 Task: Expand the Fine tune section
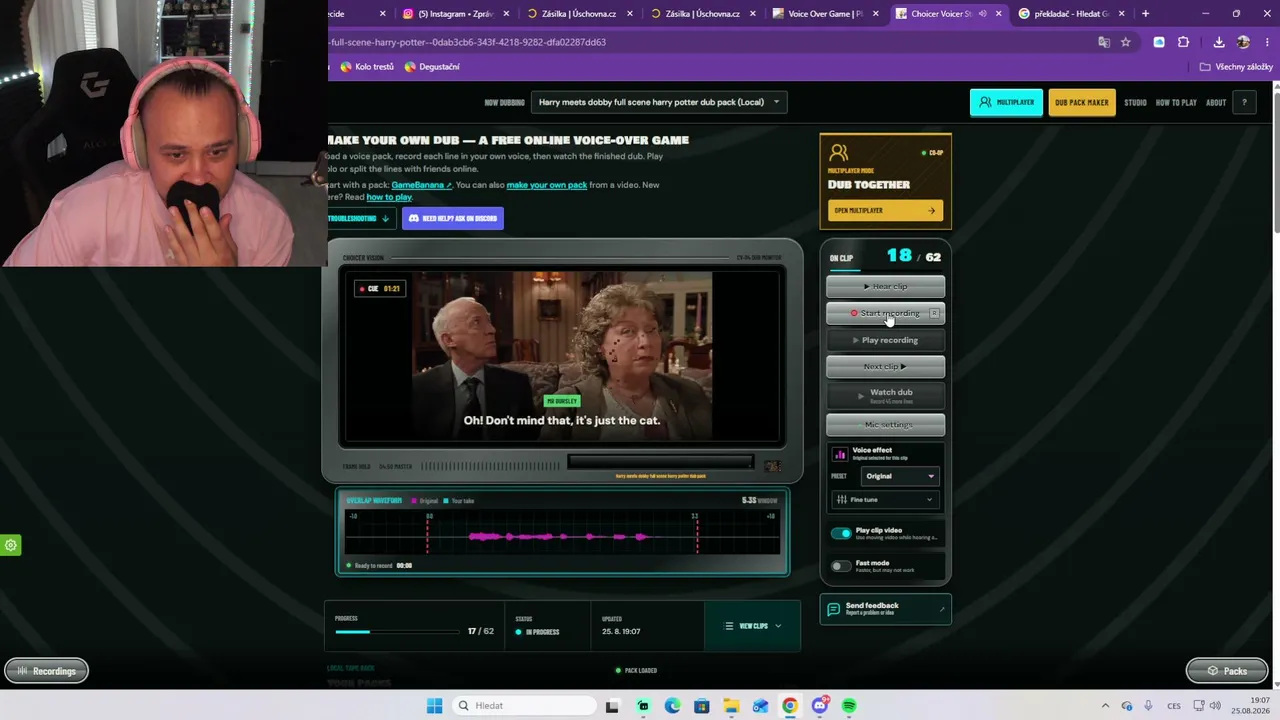point(885,499)
